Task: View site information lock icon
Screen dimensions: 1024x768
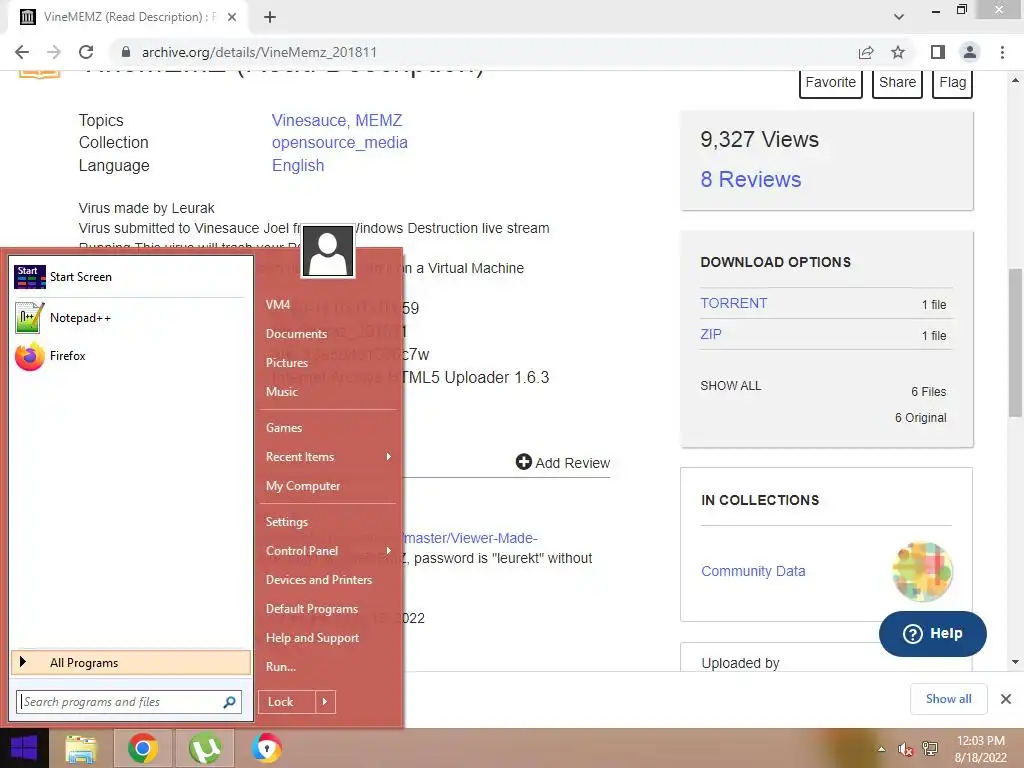Action: 126,52
